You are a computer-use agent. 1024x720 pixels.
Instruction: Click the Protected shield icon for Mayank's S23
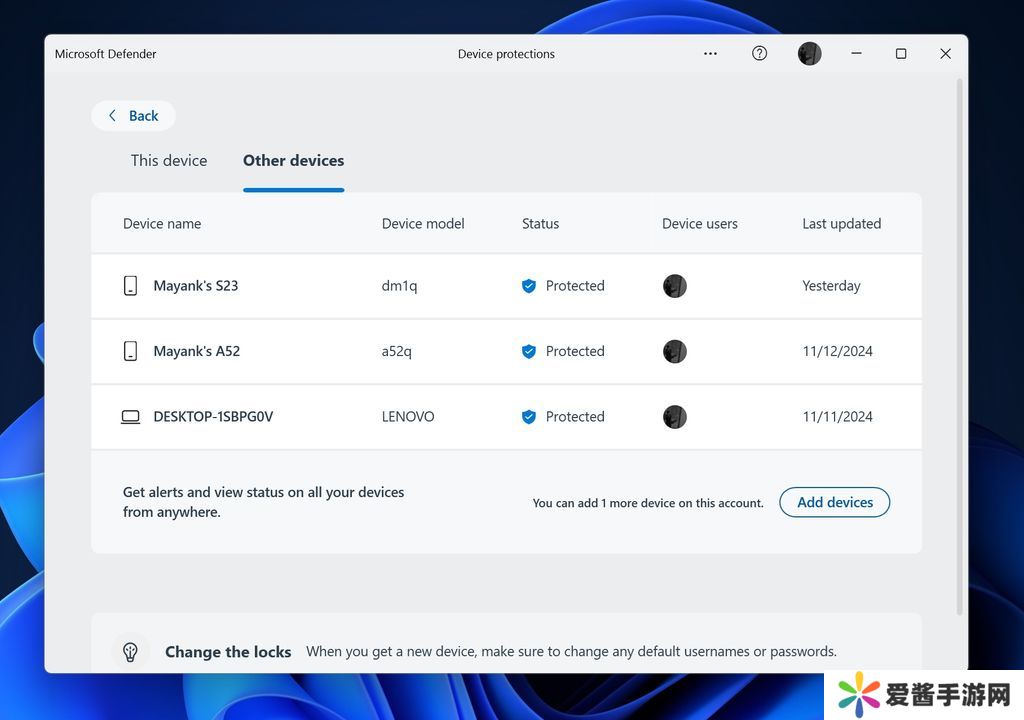(x=529, y=286)
